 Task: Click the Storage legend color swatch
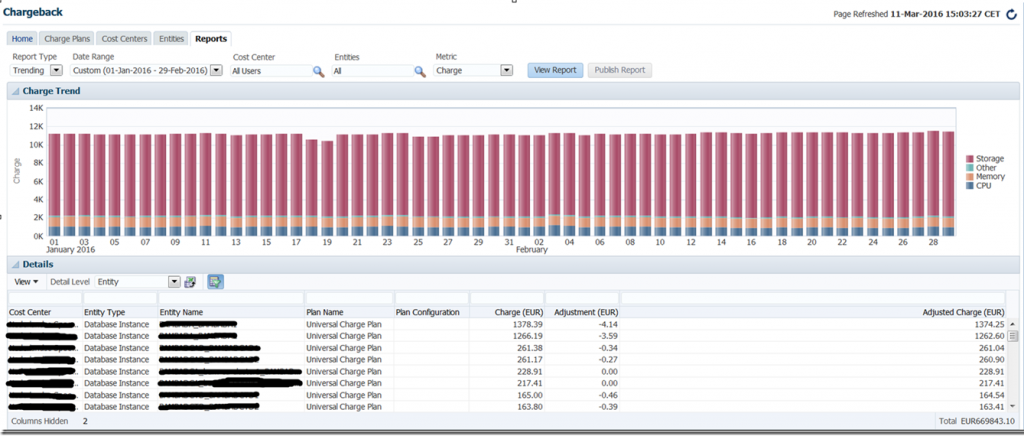pyautogui.click(x=969, y=159)
